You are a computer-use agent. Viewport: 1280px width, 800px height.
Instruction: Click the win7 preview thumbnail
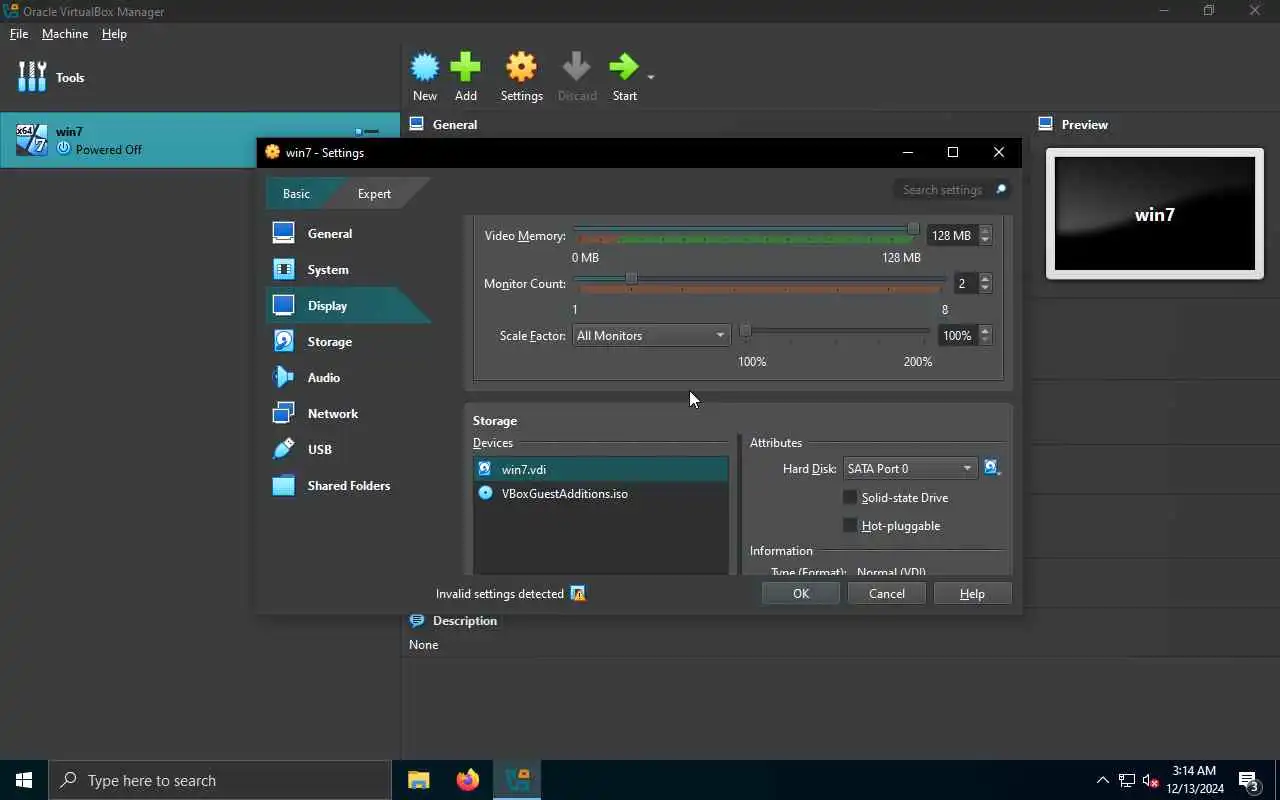[1155, 214]
